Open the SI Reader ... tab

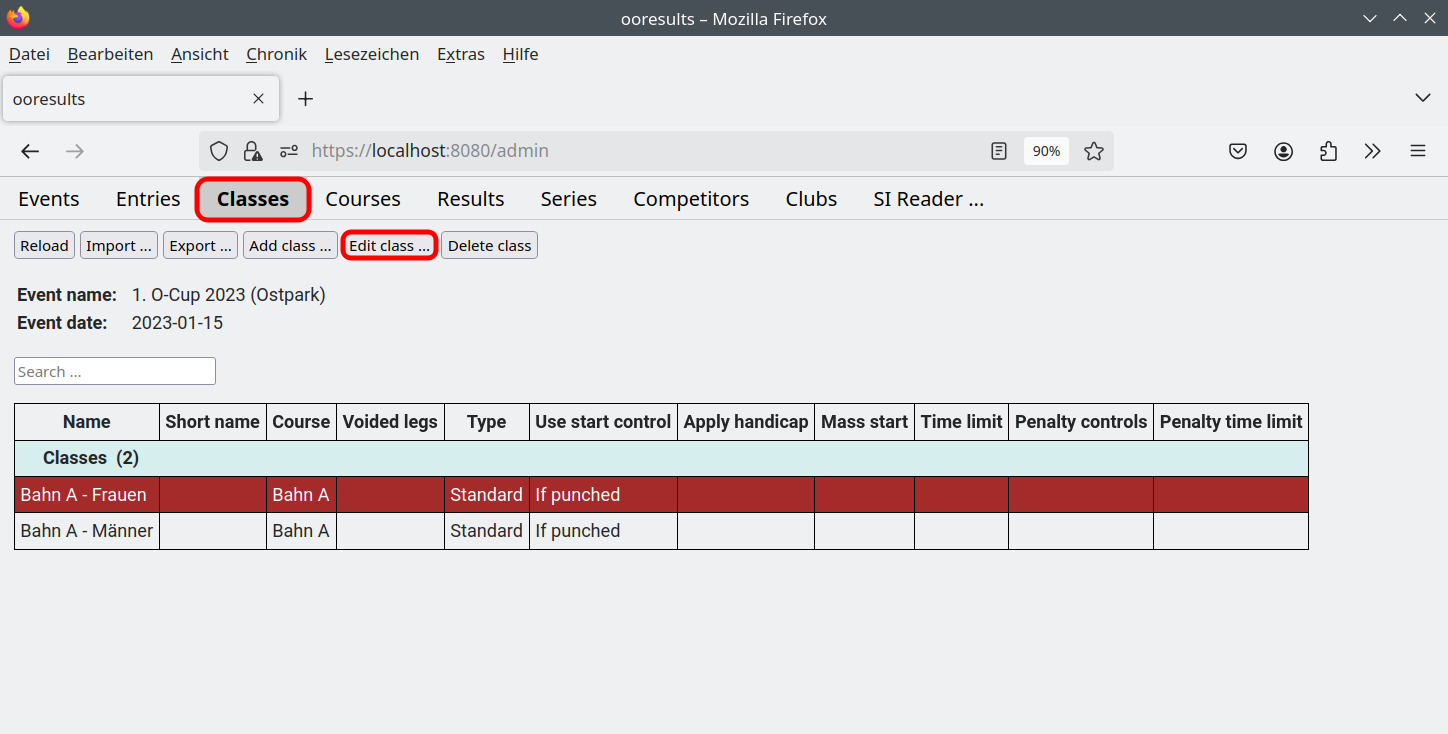(929, 199)
